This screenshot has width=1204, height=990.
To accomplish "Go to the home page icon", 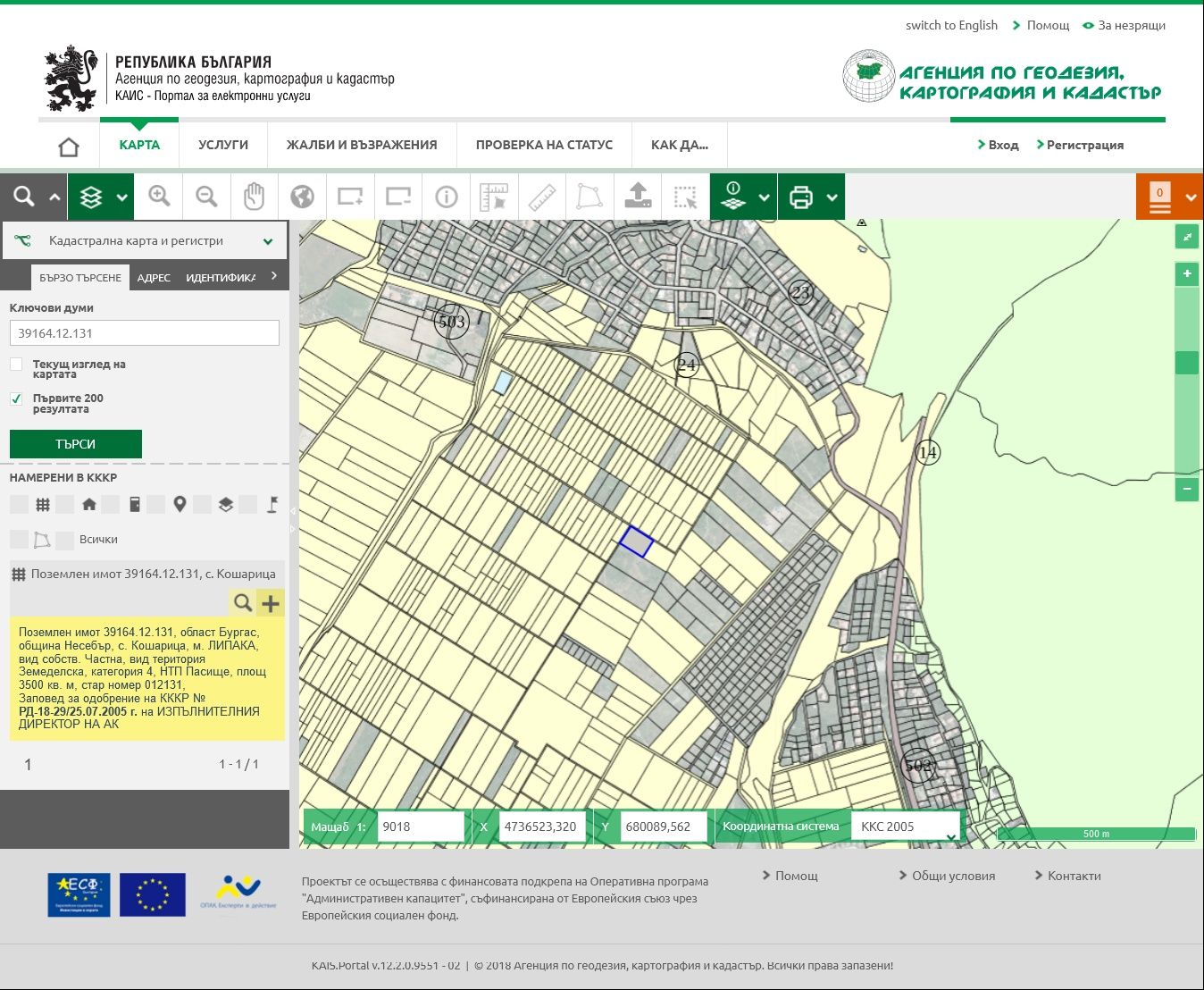I will (x=69, y=147).
